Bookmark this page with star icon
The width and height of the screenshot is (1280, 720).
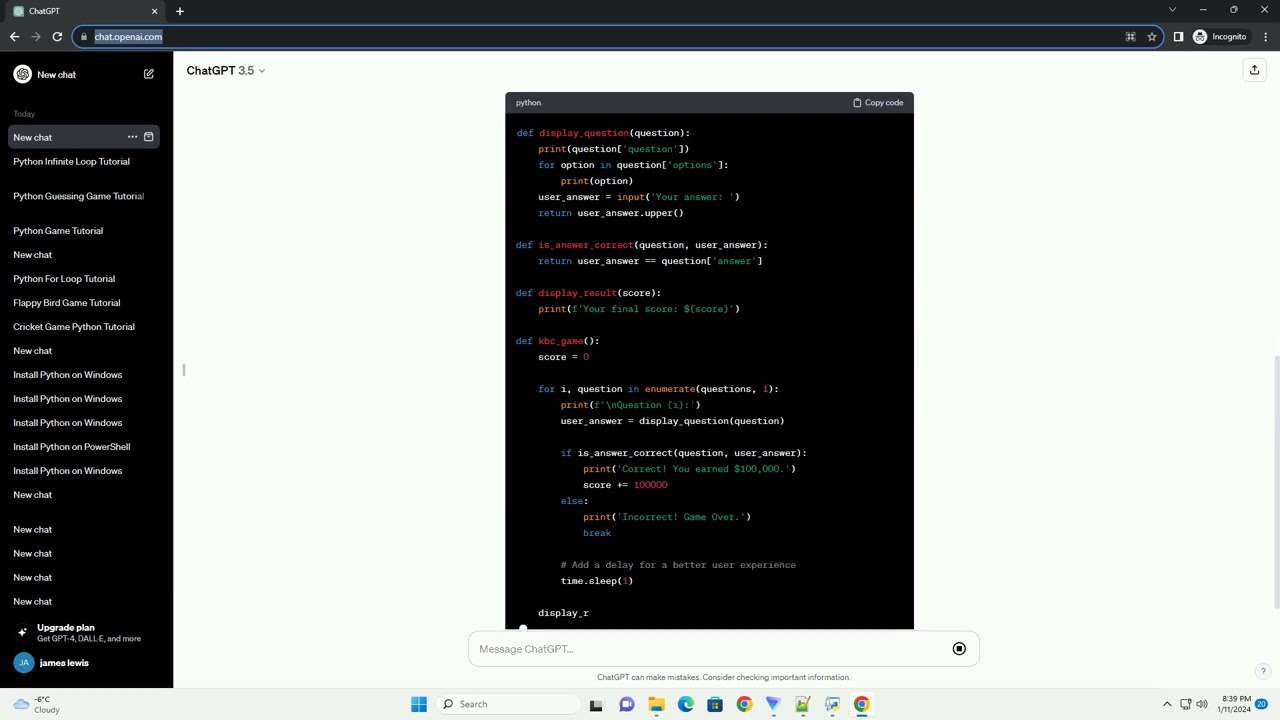point(1152,37)
